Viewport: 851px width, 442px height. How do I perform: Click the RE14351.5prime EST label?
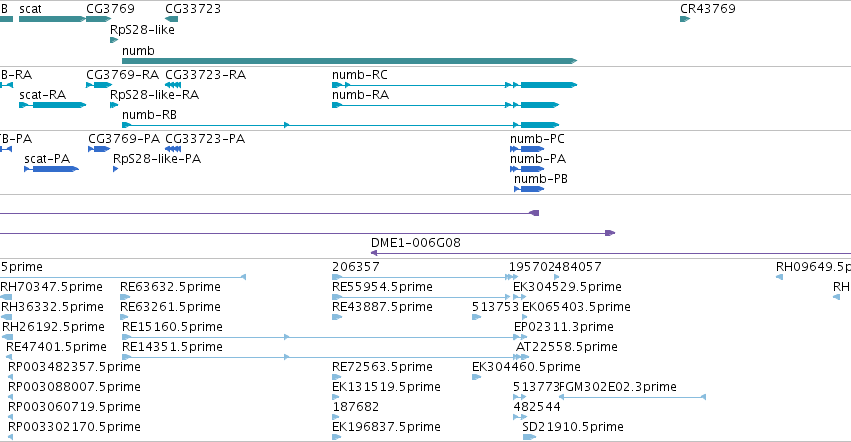click(173, 347)
